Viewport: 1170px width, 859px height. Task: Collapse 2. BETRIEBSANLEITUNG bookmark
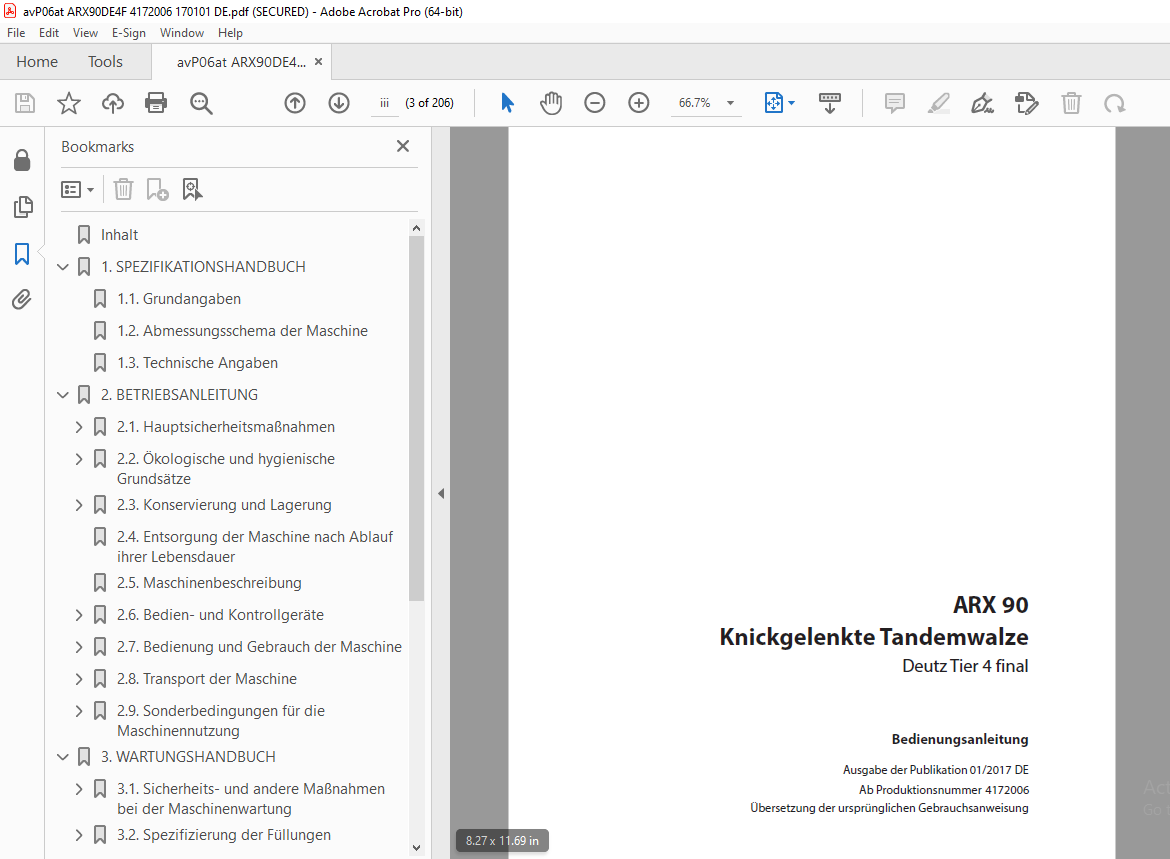pos(63,395)
